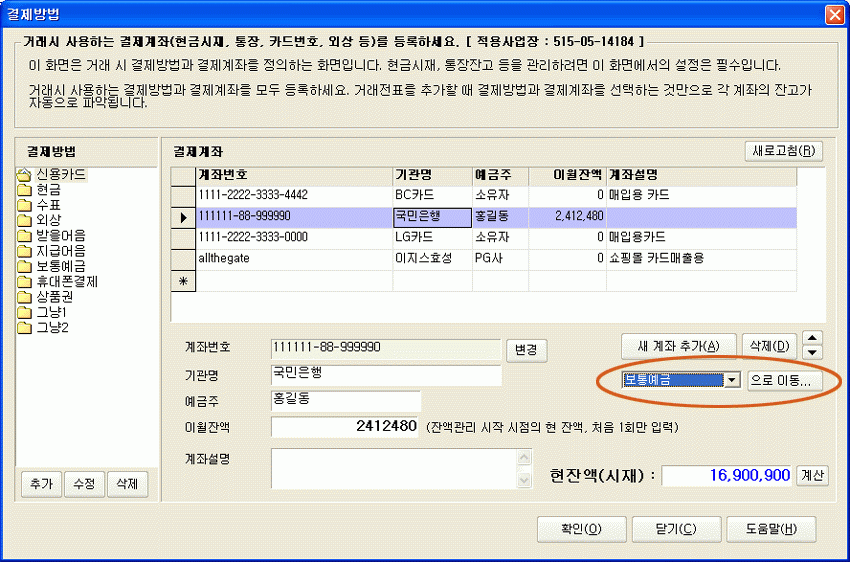Image resolution: width=850 pixels, height=562 pixels.
Task: Open 도움말(H) help
Action: click(x=771, y=529)
